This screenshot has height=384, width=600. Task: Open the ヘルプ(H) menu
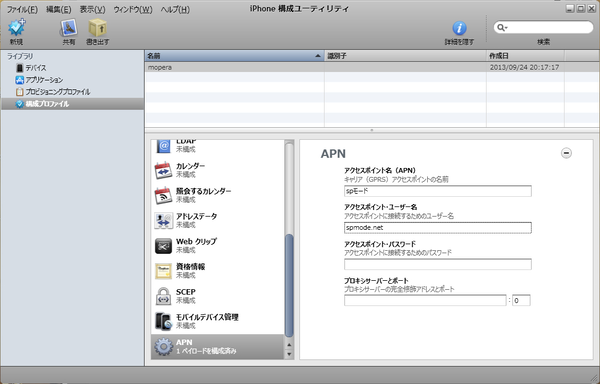tap(175, 9)
